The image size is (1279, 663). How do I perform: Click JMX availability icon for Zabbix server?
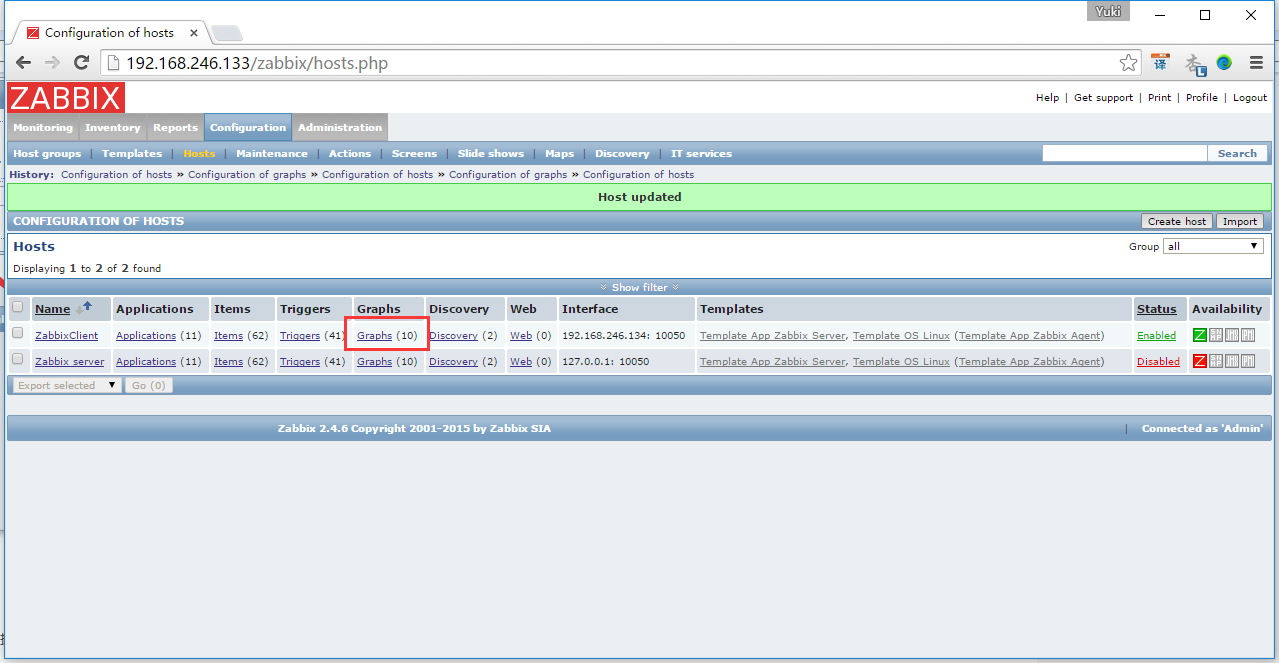pyautogui.click(x=1232, y=361)
